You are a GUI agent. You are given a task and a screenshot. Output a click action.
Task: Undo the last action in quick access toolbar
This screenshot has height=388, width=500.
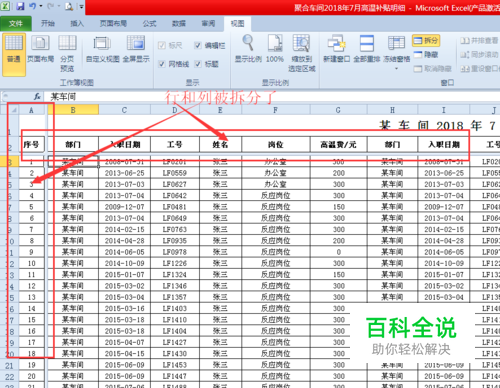32,6
